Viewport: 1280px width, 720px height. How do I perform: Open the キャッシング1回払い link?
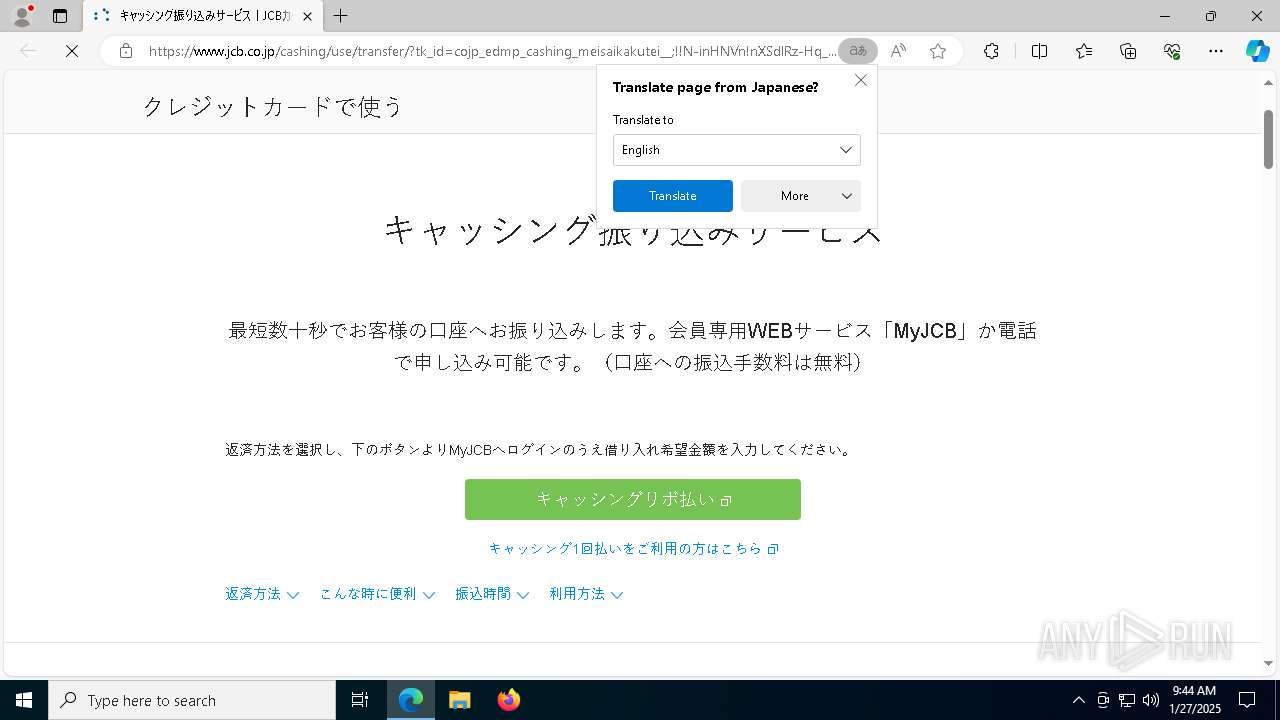[633, 548]
